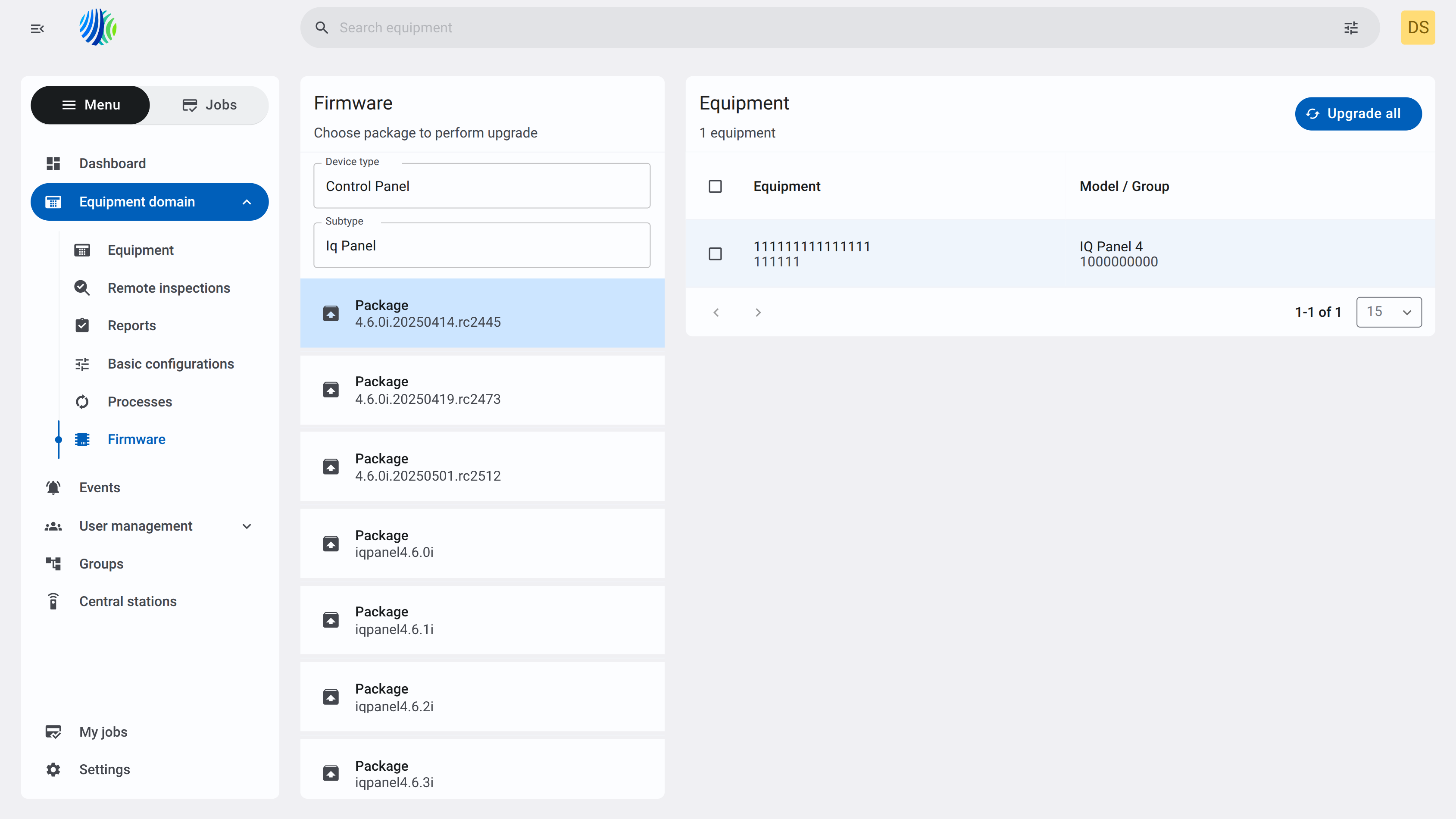1456x819 pixels.
Task: Click the User management people icon
Action: [53, 526]
